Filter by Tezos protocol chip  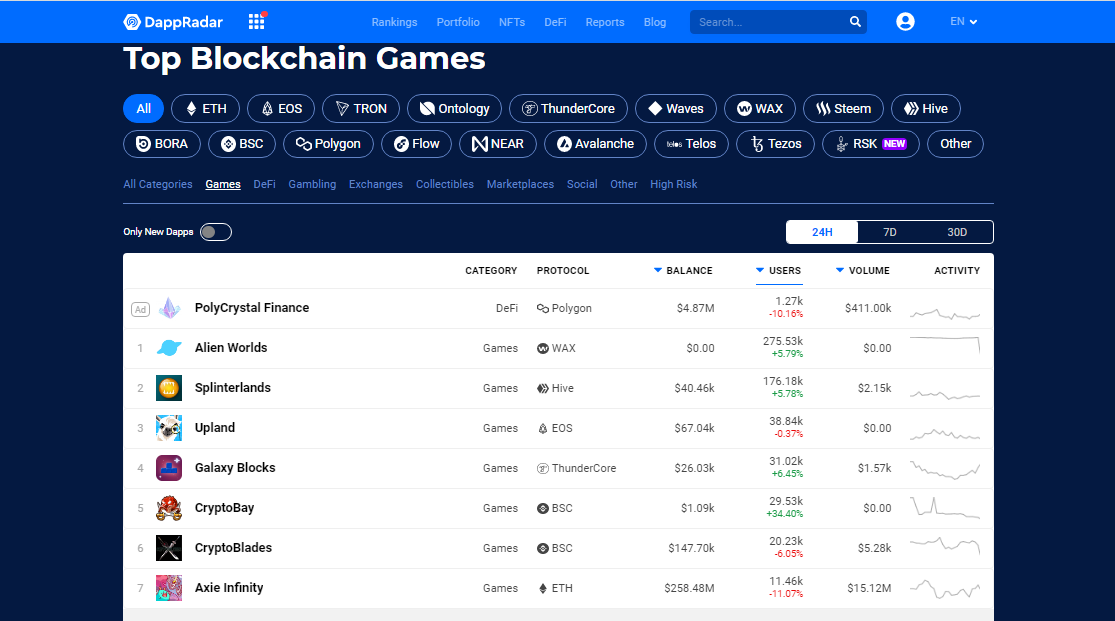pos(775,144)
